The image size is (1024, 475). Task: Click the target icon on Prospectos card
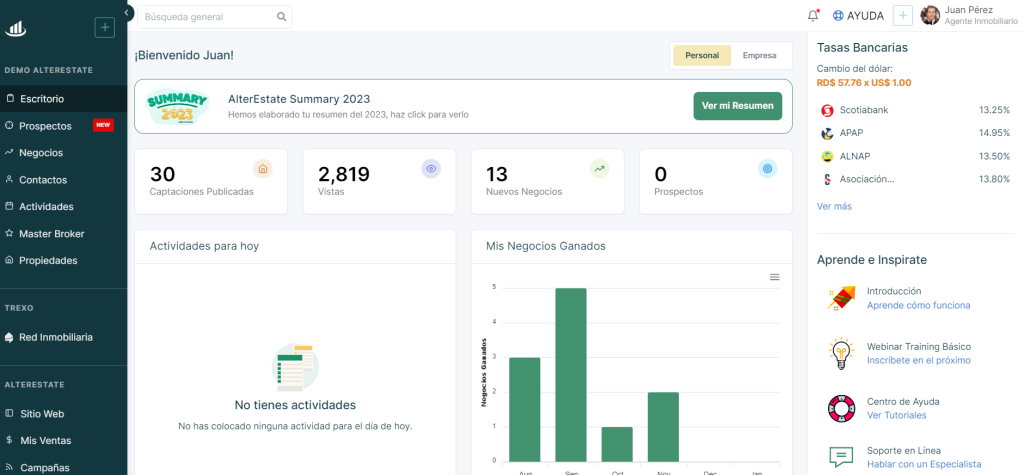click(x=767, y=169)
